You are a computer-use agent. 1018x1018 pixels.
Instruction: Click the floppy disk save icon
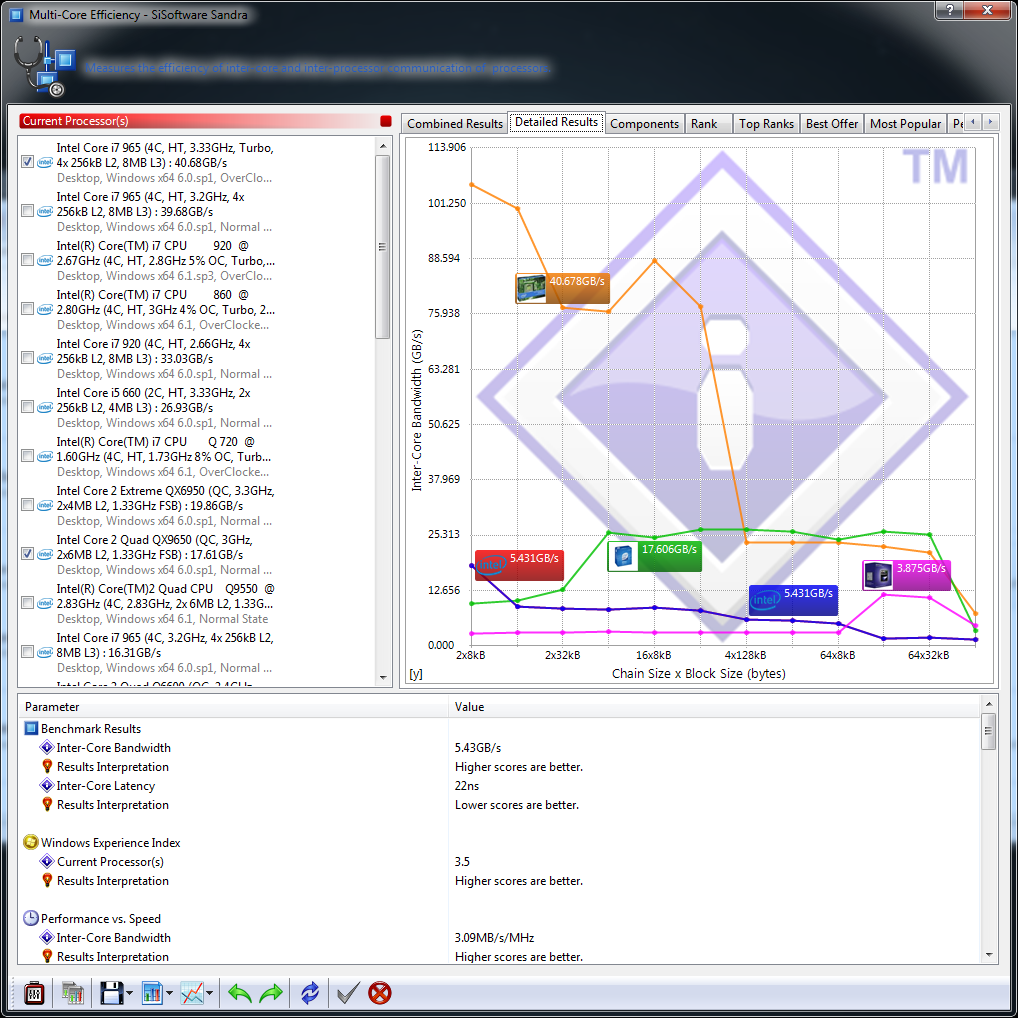point(111,993)
